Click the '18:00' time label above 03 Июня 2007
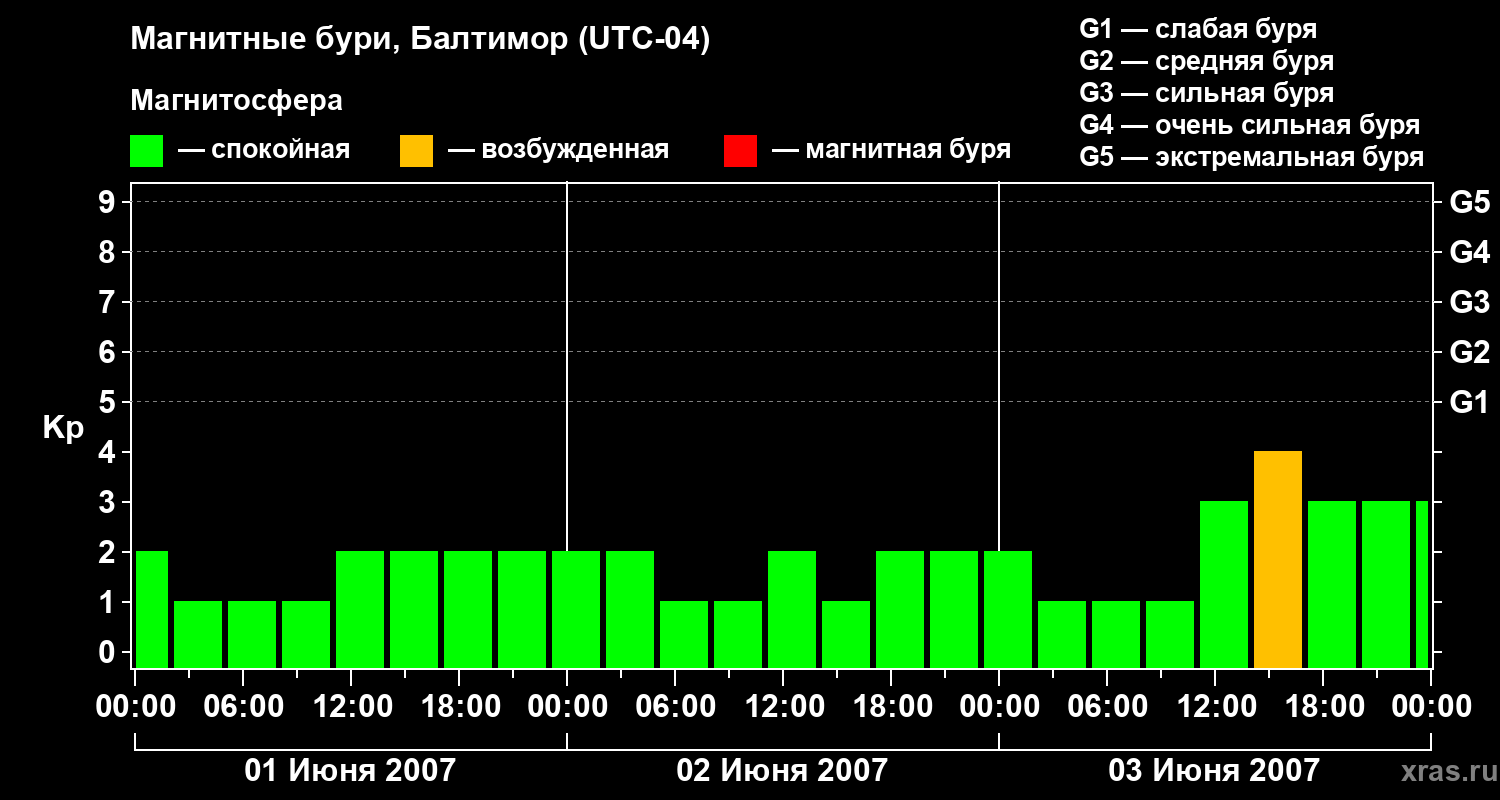Viewport: 1500px width, 800px height. click(1323, 707)
